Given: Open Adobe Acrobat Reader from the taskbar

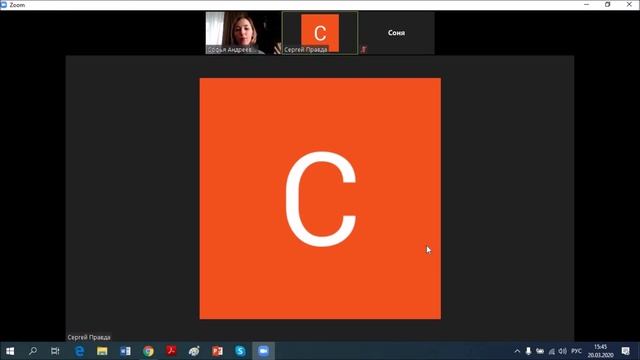Looking at the screenshot, I should point(171,351).
